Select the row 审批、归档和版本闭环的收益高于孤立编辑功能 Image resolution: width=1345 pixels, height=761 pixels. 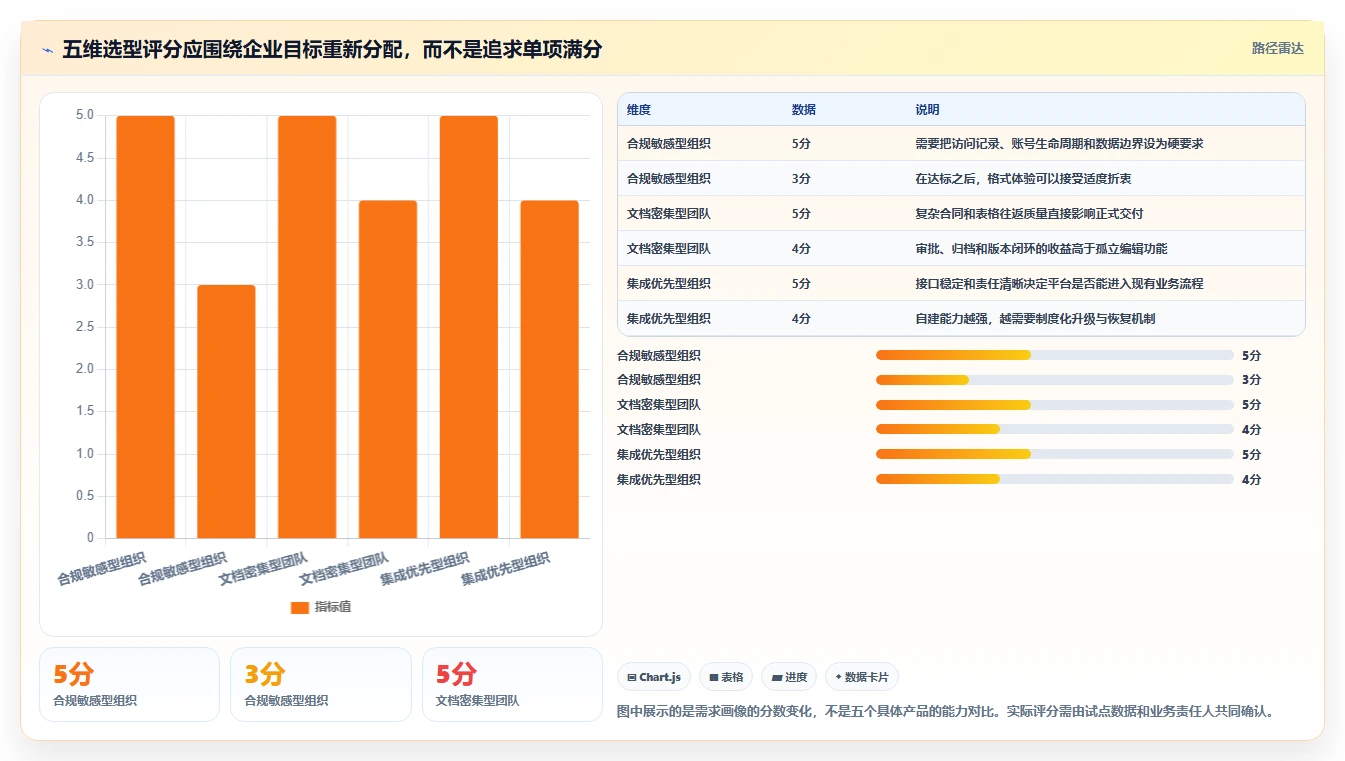[x=961, y=249]
